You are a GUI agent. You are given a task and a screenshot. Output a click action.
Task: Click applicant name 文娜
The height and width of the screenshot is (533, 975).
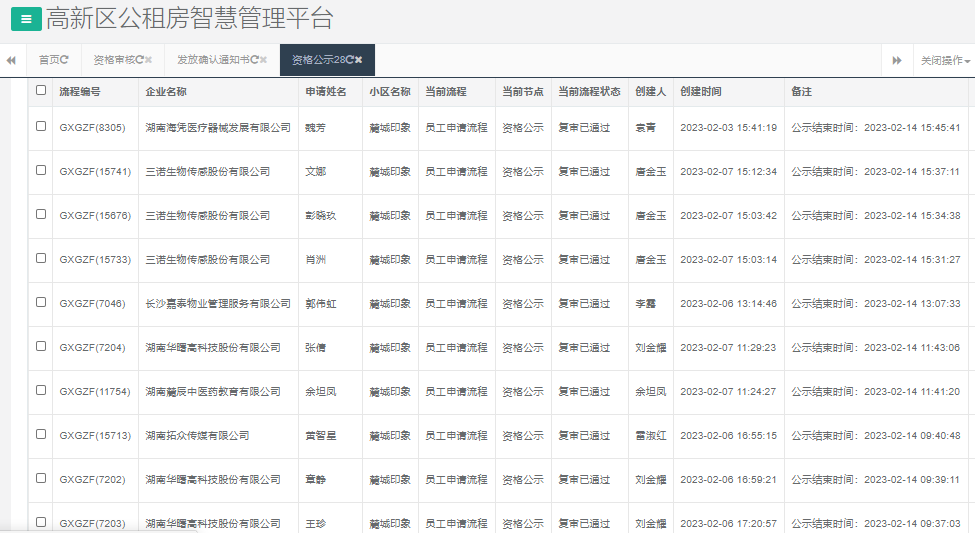[x=315, y=172]
